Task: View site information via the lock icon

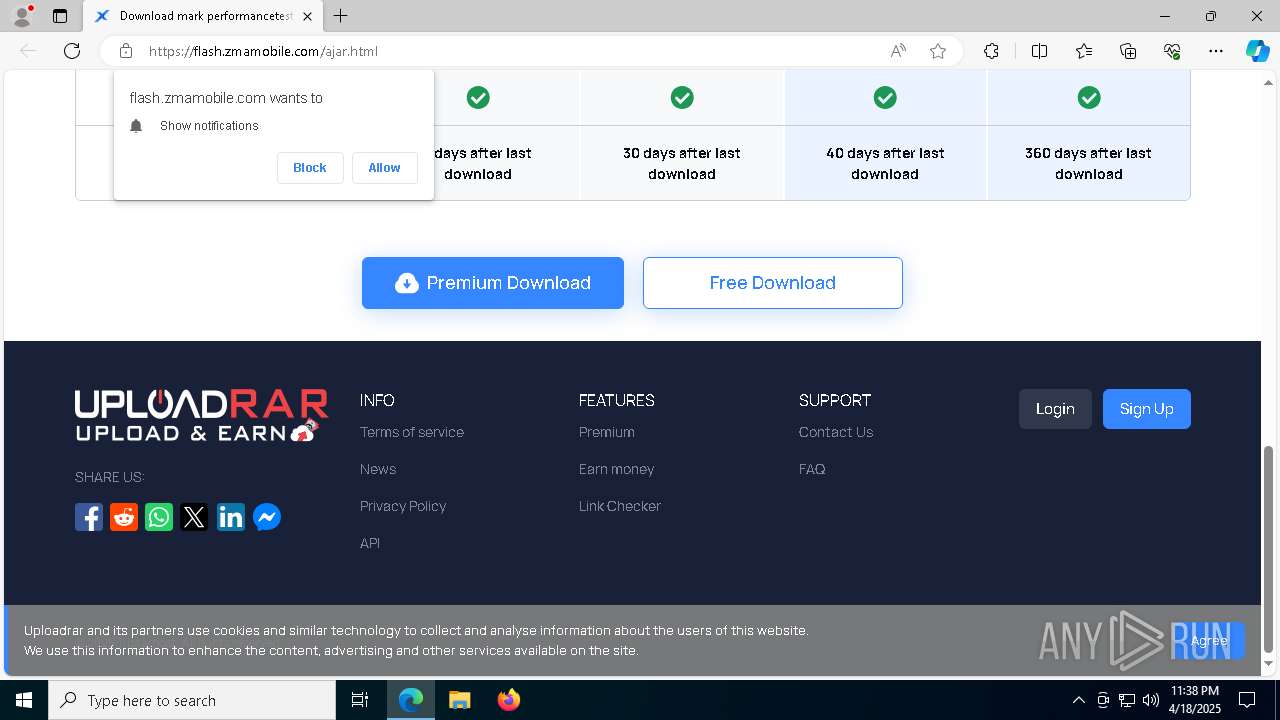Action: (126, 51)
